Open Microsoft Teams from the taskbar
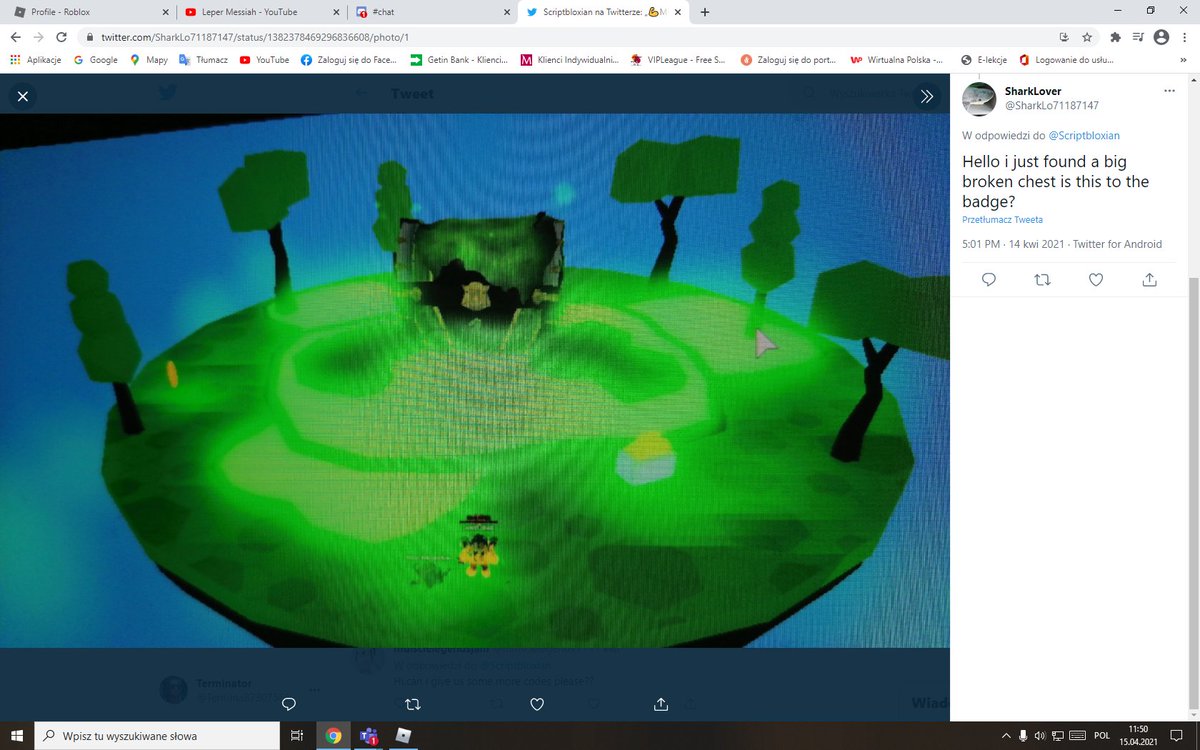This screenshot has width=1200, height=750. pyautogui.click(x=368, y=736)
